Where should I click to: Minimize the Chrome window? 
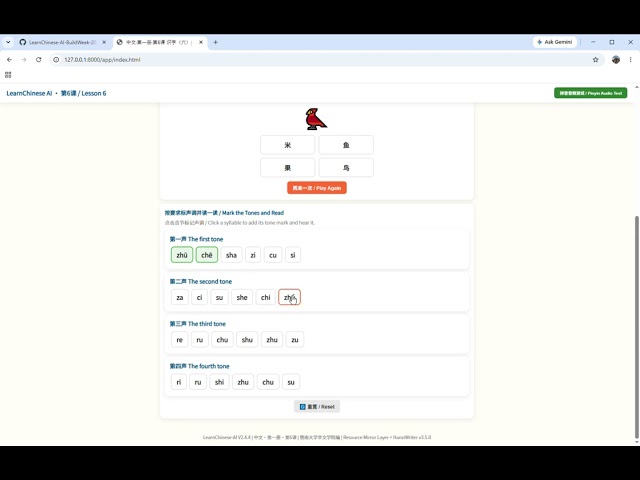(593, 42)
